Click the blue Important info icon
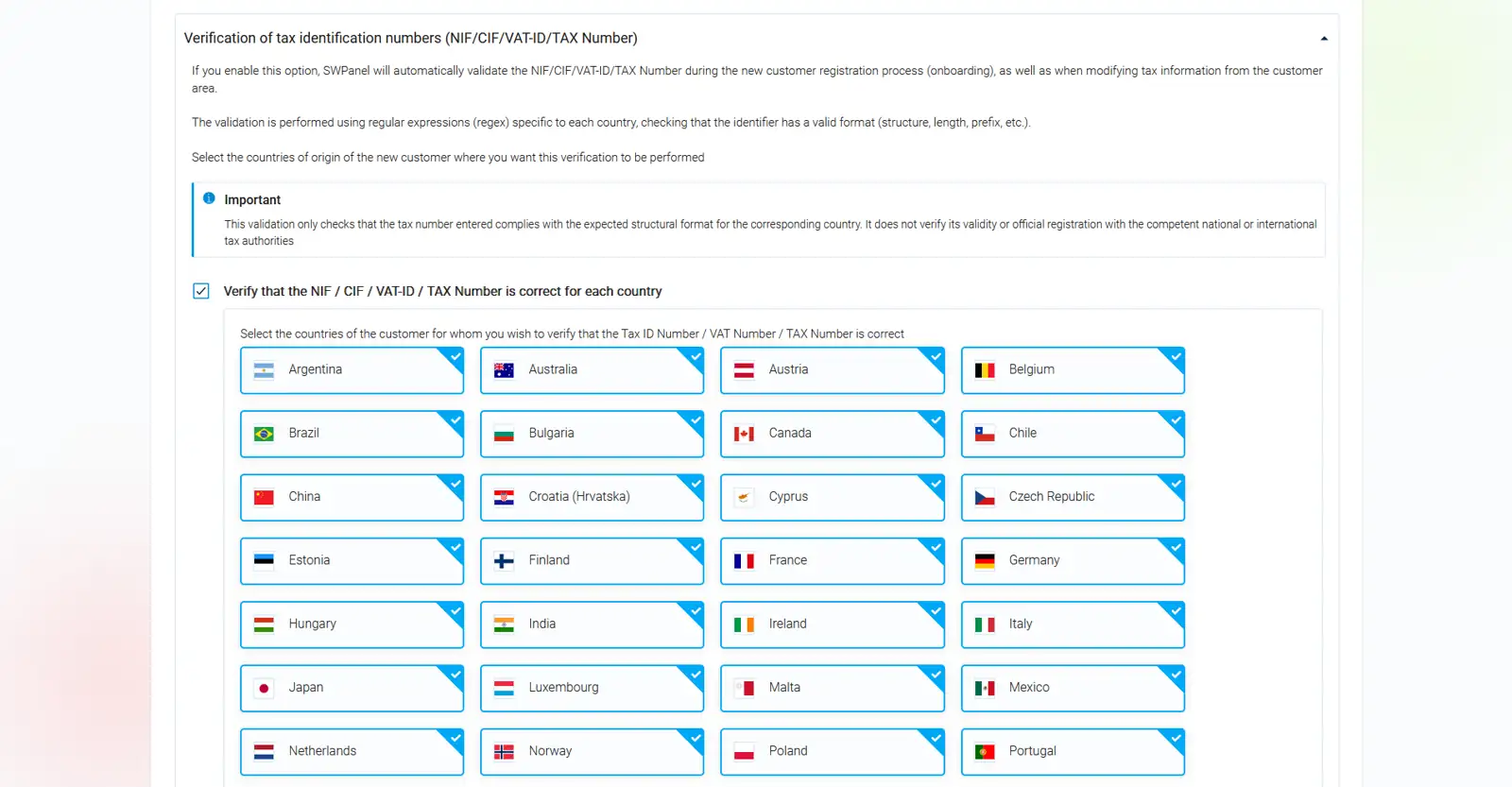This screenshot has width=1512, height=787. [x=209, y=198]
